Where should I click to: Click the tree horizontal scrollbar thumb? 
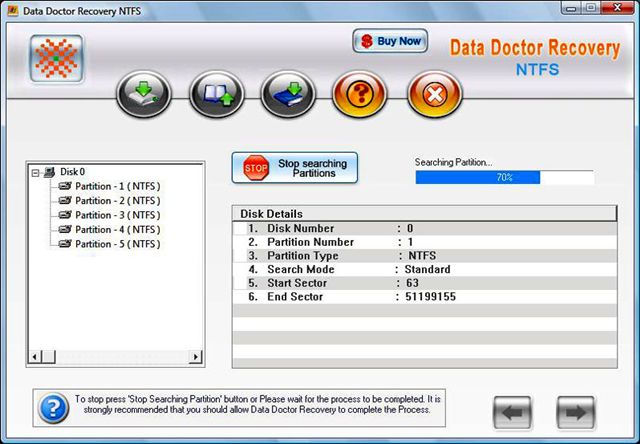49,357
